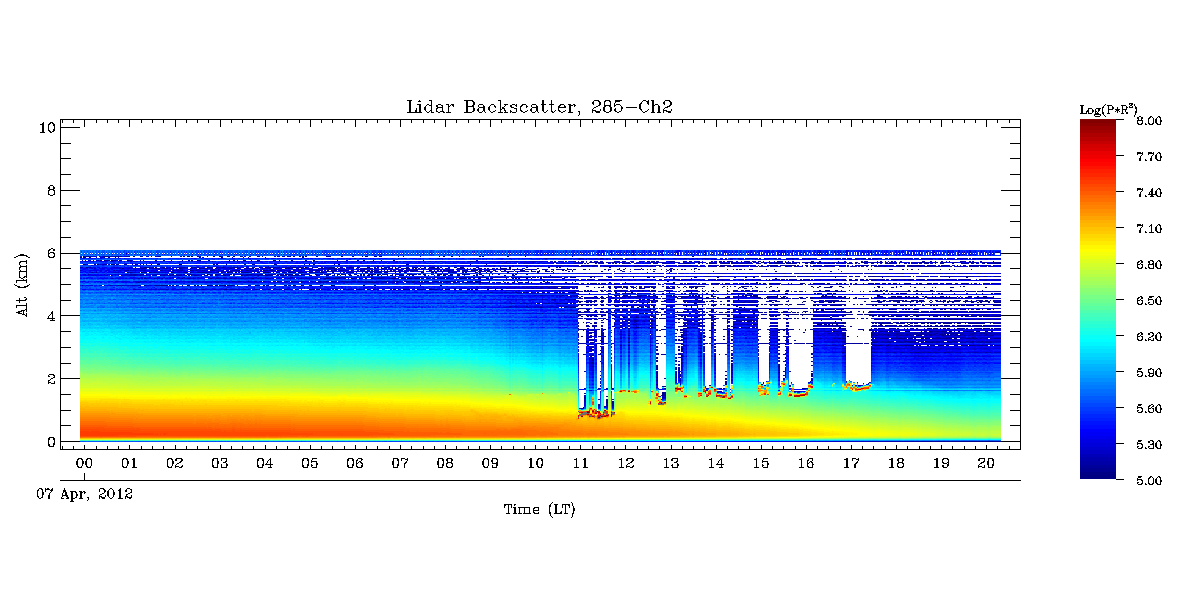Click the 11 hour time tick label
The height and width of the screenshot is (600, 1200).
pos(580,464)
